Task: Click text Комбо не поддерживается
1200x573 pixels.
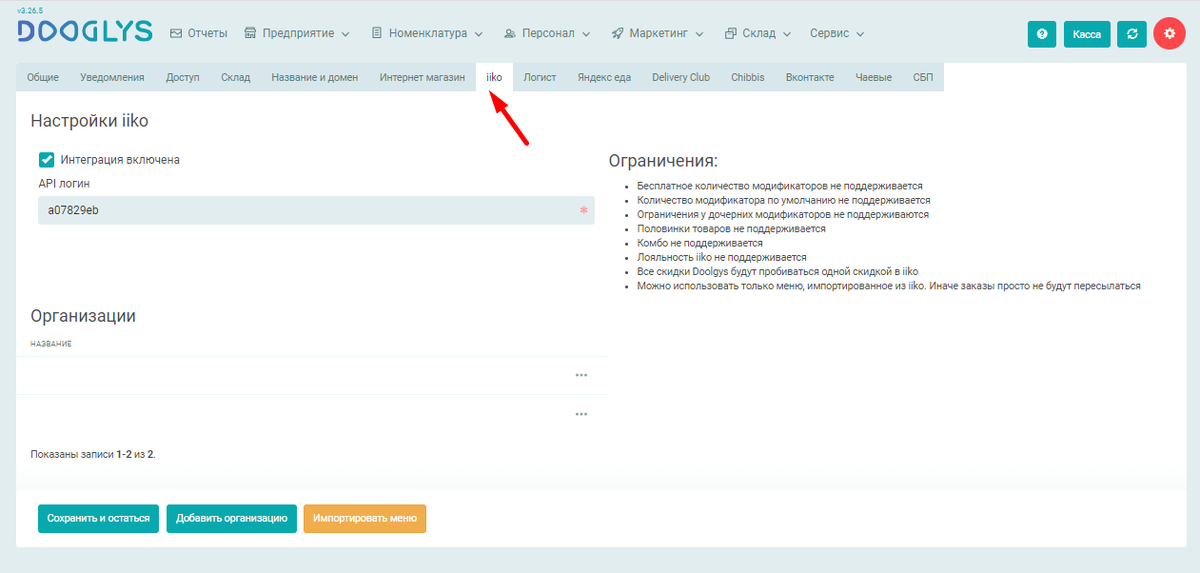Action: coord(700,243)
